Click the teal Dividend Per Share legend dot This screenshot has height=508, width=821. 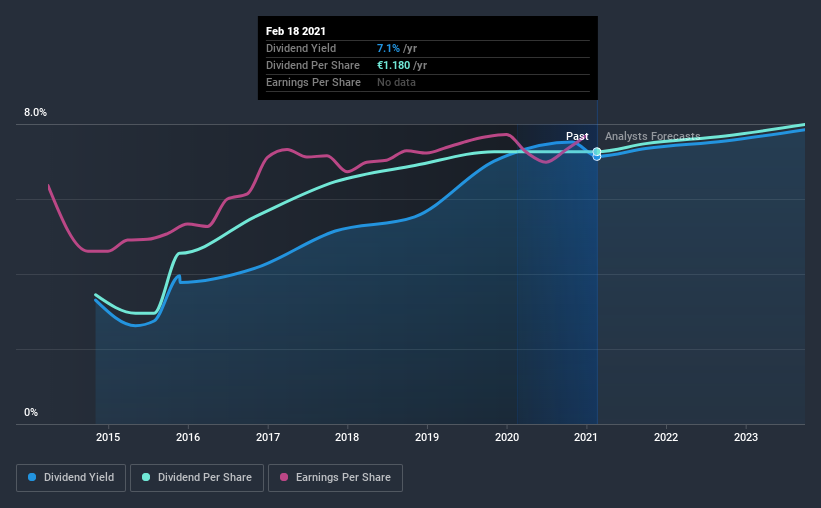click(x=146, y=477)
